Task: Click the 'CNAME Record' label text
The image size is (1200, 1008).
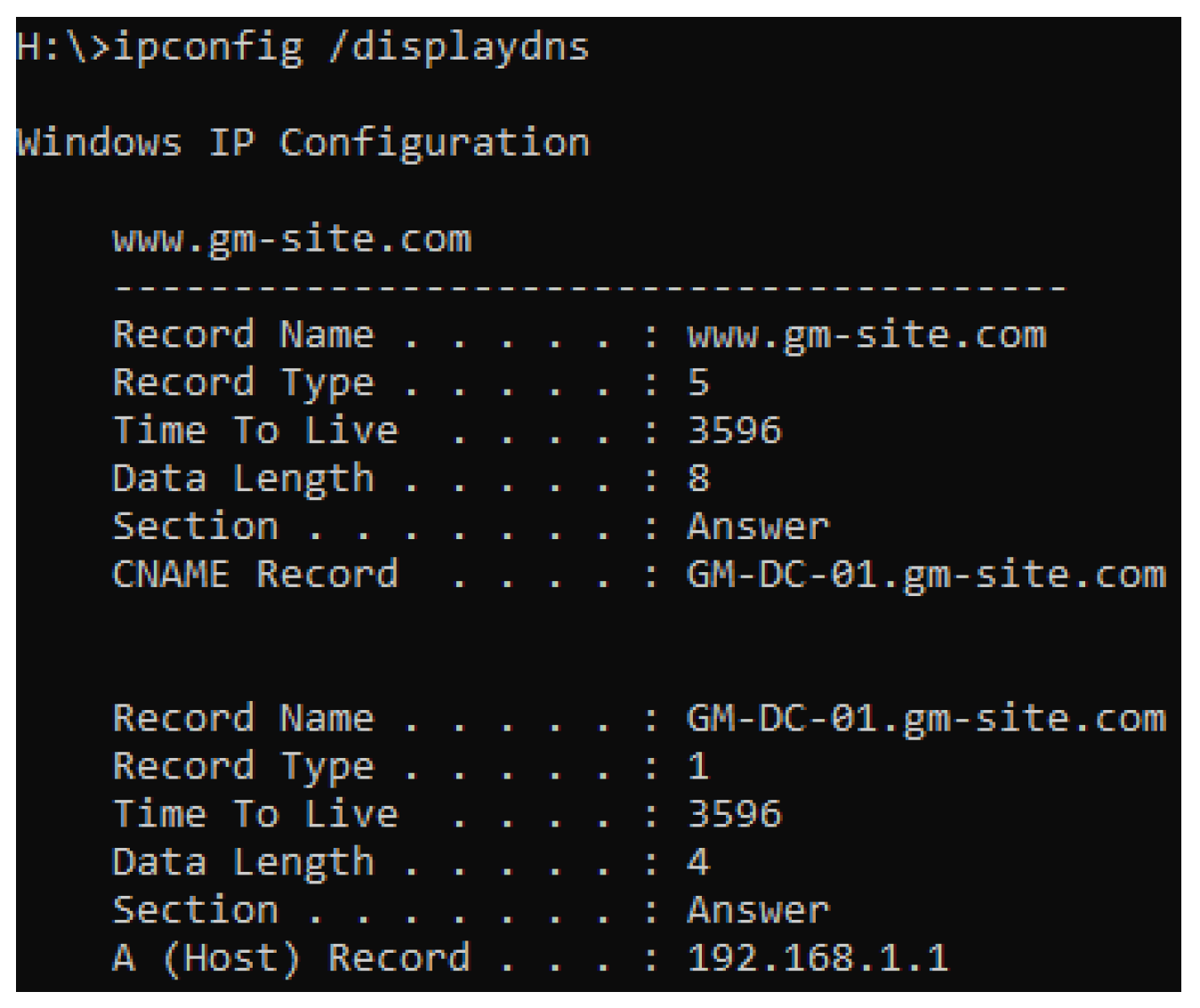Action: pyautogui.click(x=255, y=575)
